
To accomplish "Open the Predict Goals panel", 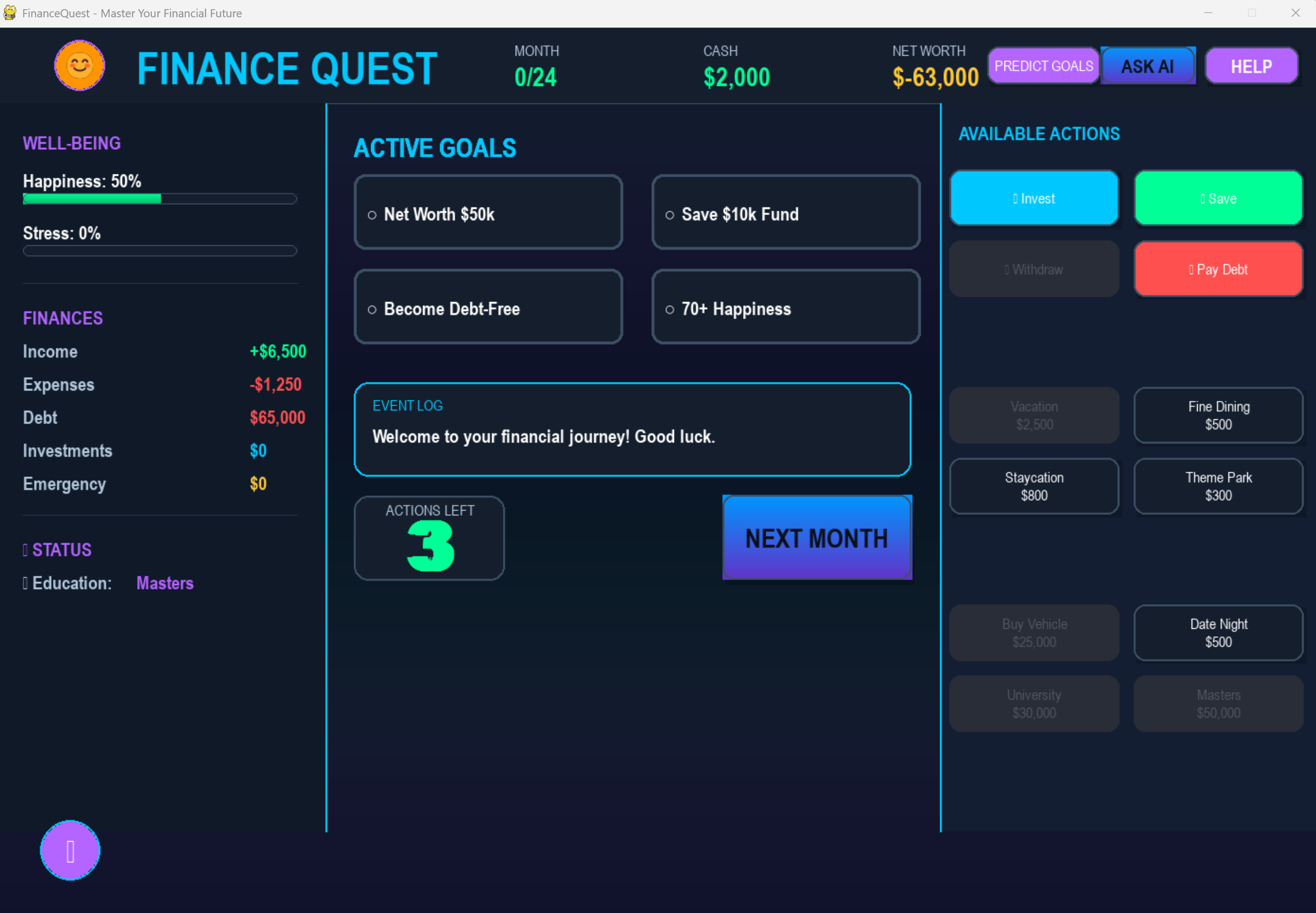I will 1043,66.
